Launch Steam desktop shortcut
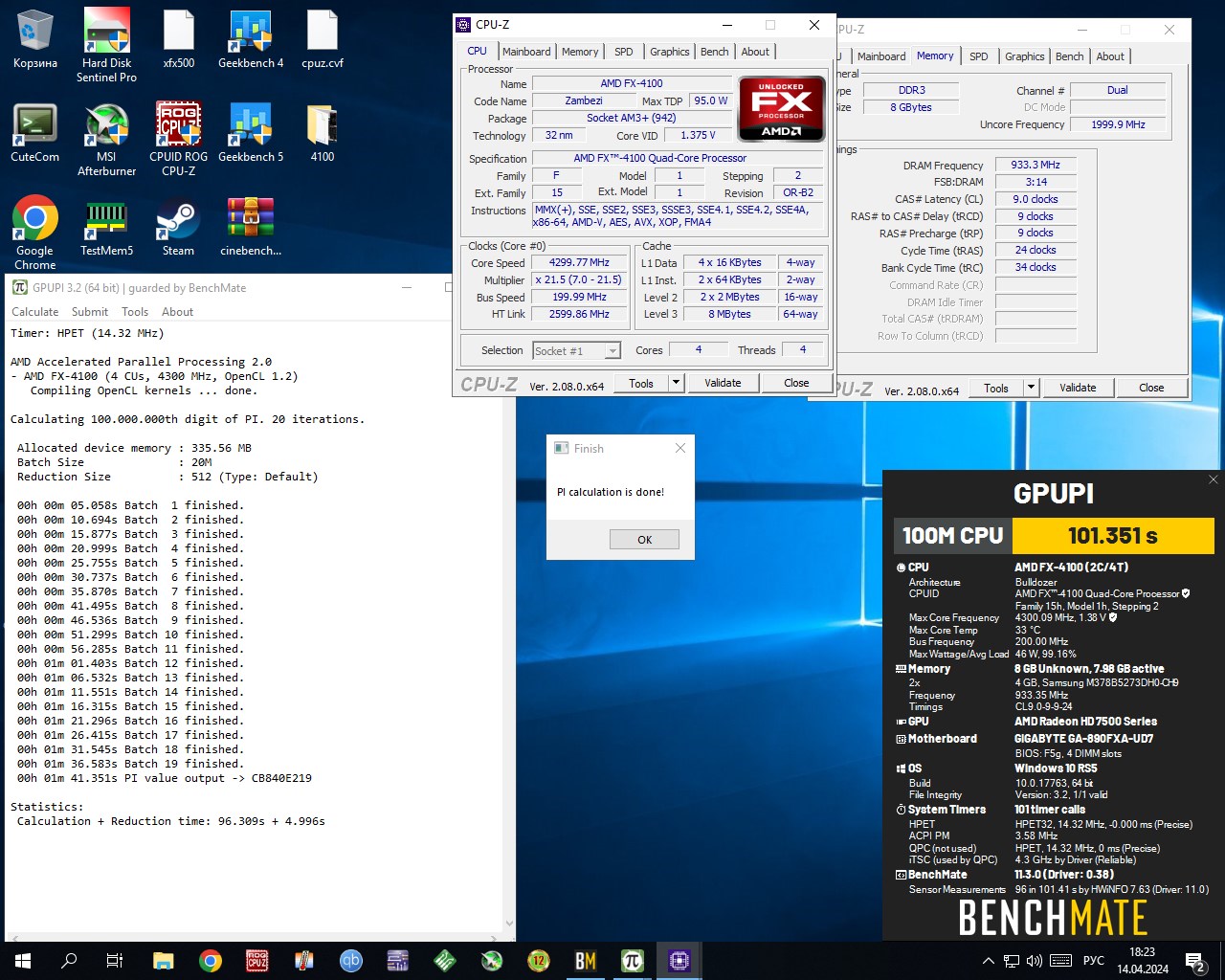Screen dimensions: 1225x980 click(179, 227)
